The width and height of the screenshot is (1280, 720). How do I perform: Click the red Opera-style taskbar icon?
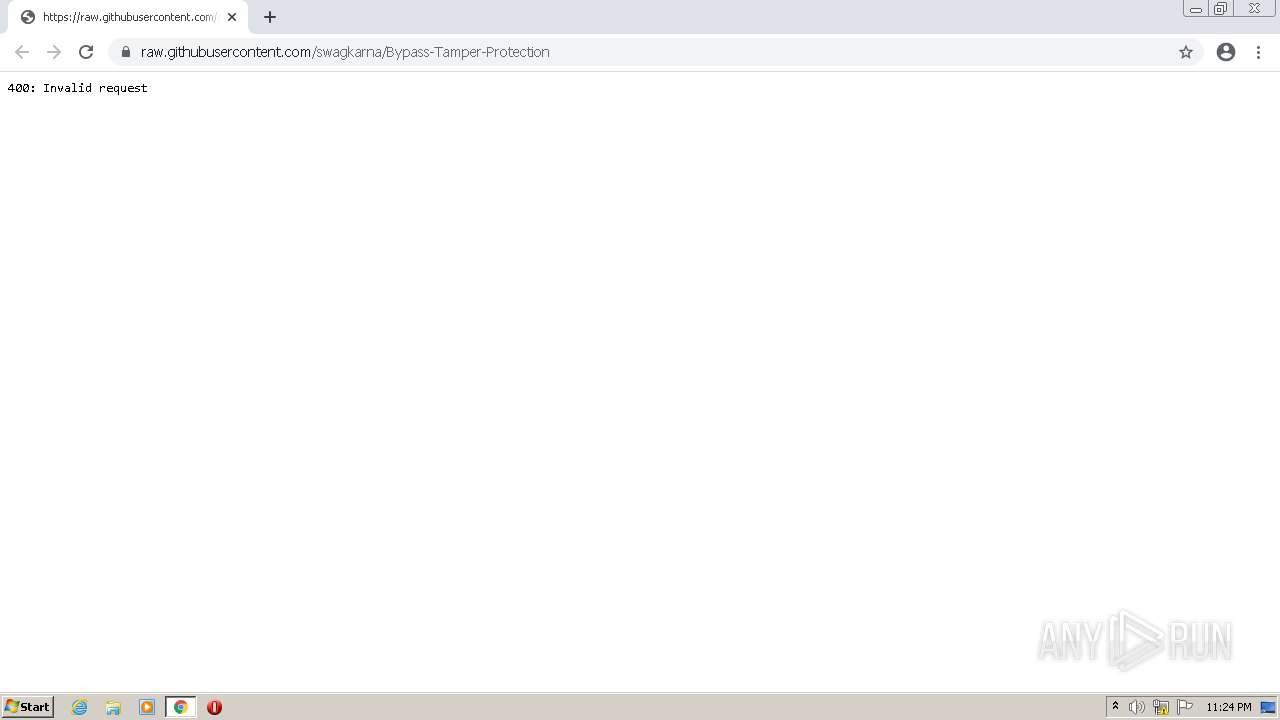[214, 707]
